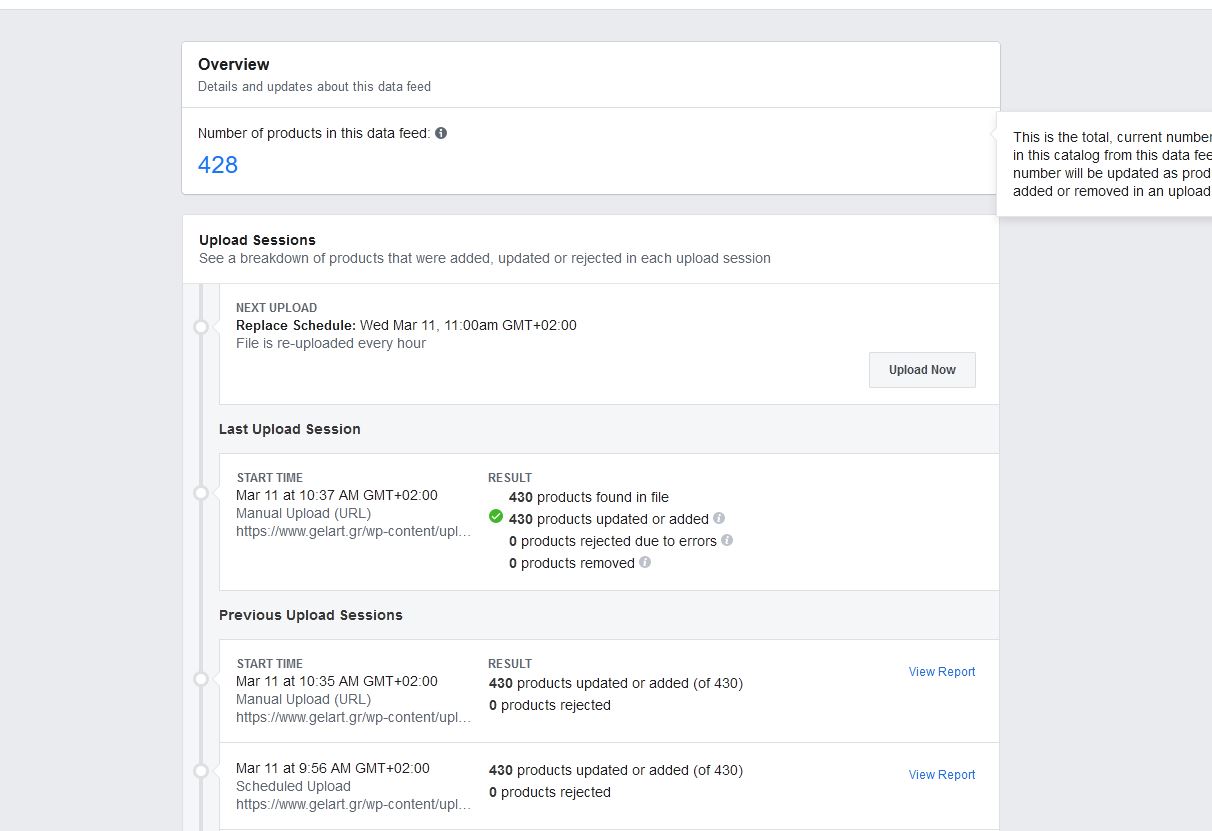
Task: Click feed URL in Last Upload Session
Action: (354, 531)
